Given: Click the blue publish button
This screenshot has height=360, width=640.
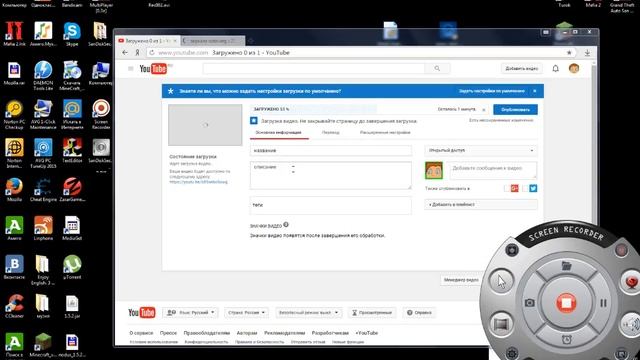Looking at the screenshot, I should coord(515,109).
